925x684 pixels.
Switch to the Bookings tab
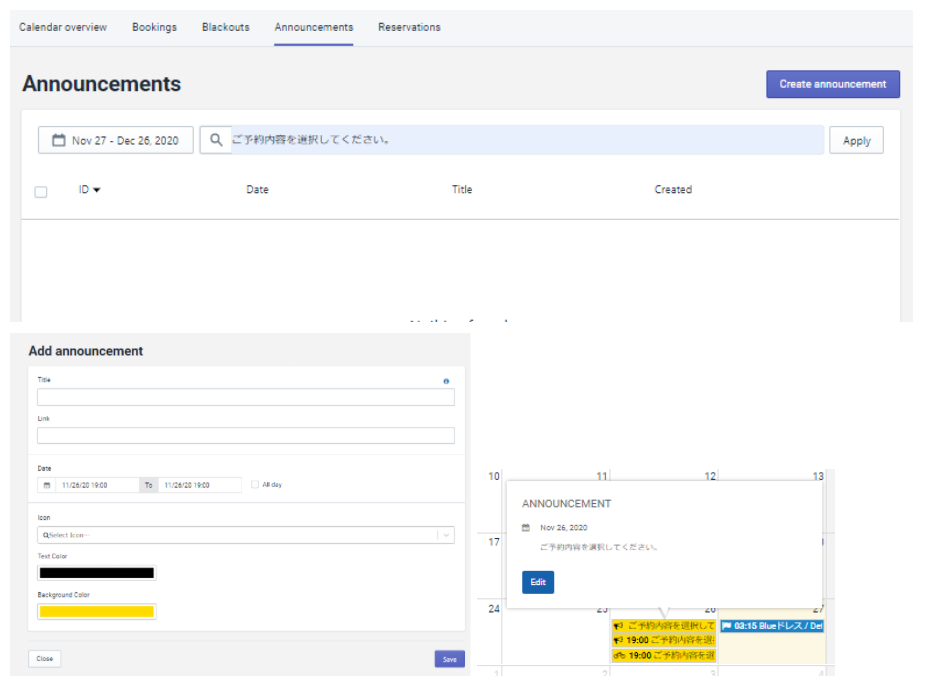click(x=154, y=27)
